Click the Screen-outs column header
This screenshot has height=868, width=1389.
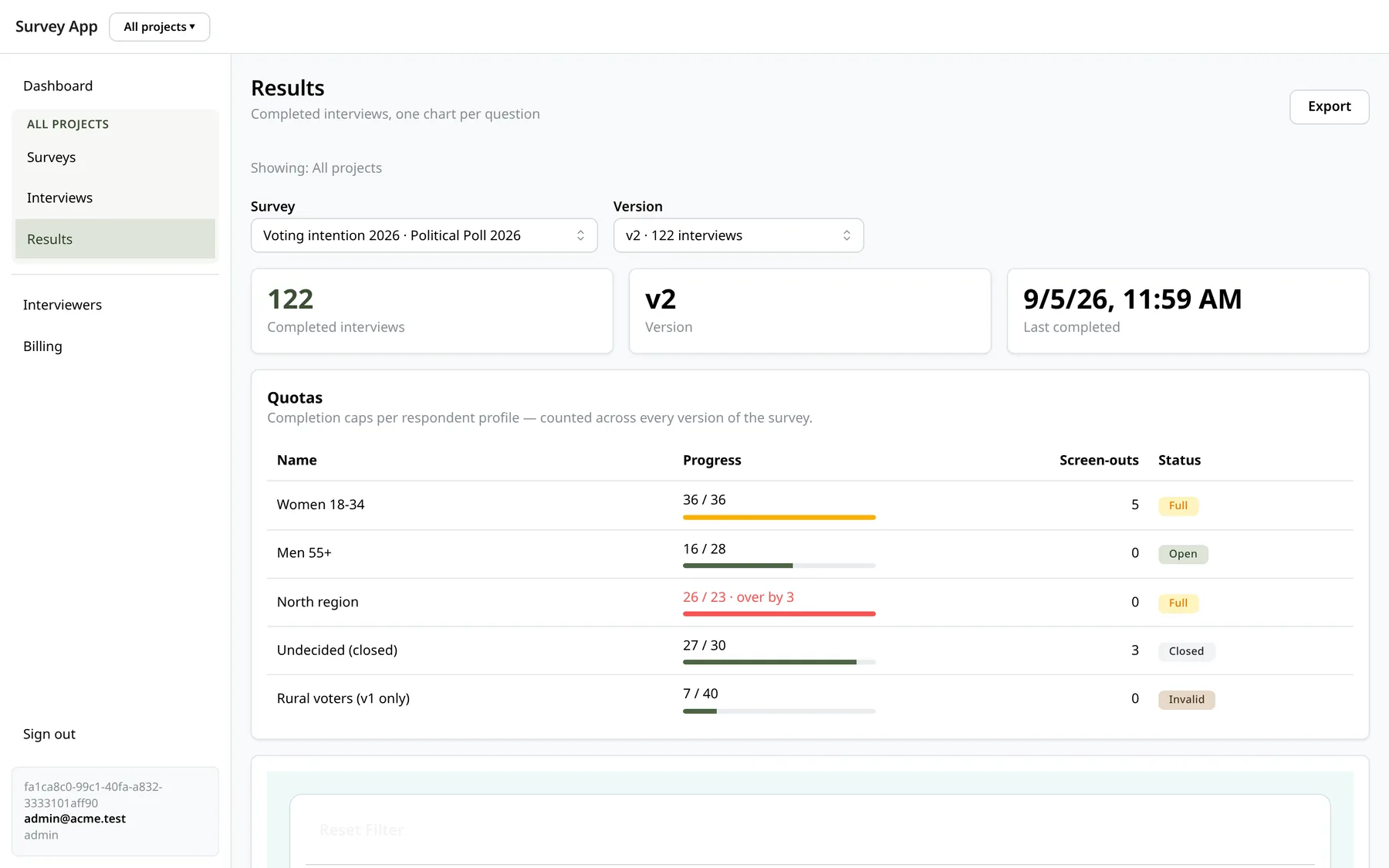[x=1099, y=461]
